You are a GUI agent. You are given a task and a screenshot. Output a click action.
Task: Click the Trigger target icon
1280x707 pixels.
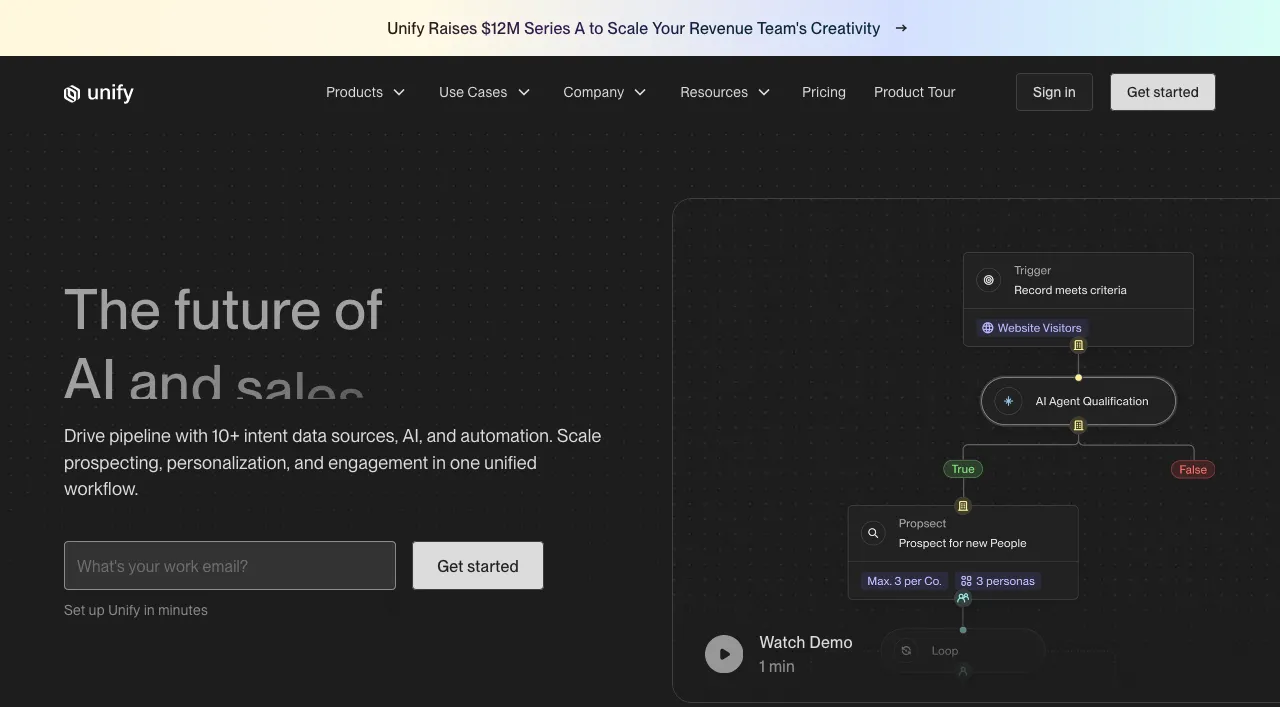pos(989,280)
